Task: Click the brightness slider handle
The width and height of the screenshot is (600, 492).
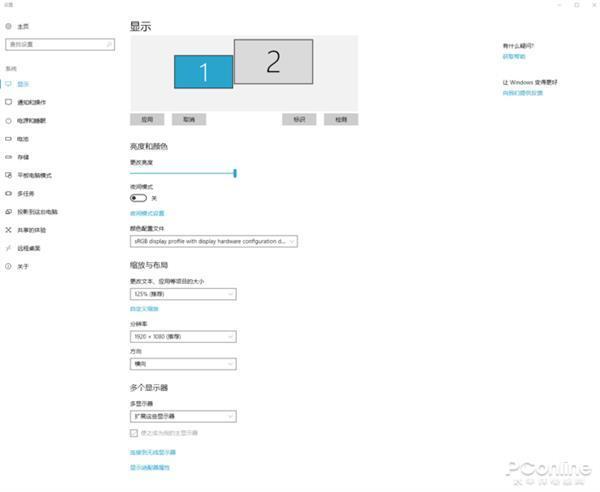Action: (x=235, y=173)
